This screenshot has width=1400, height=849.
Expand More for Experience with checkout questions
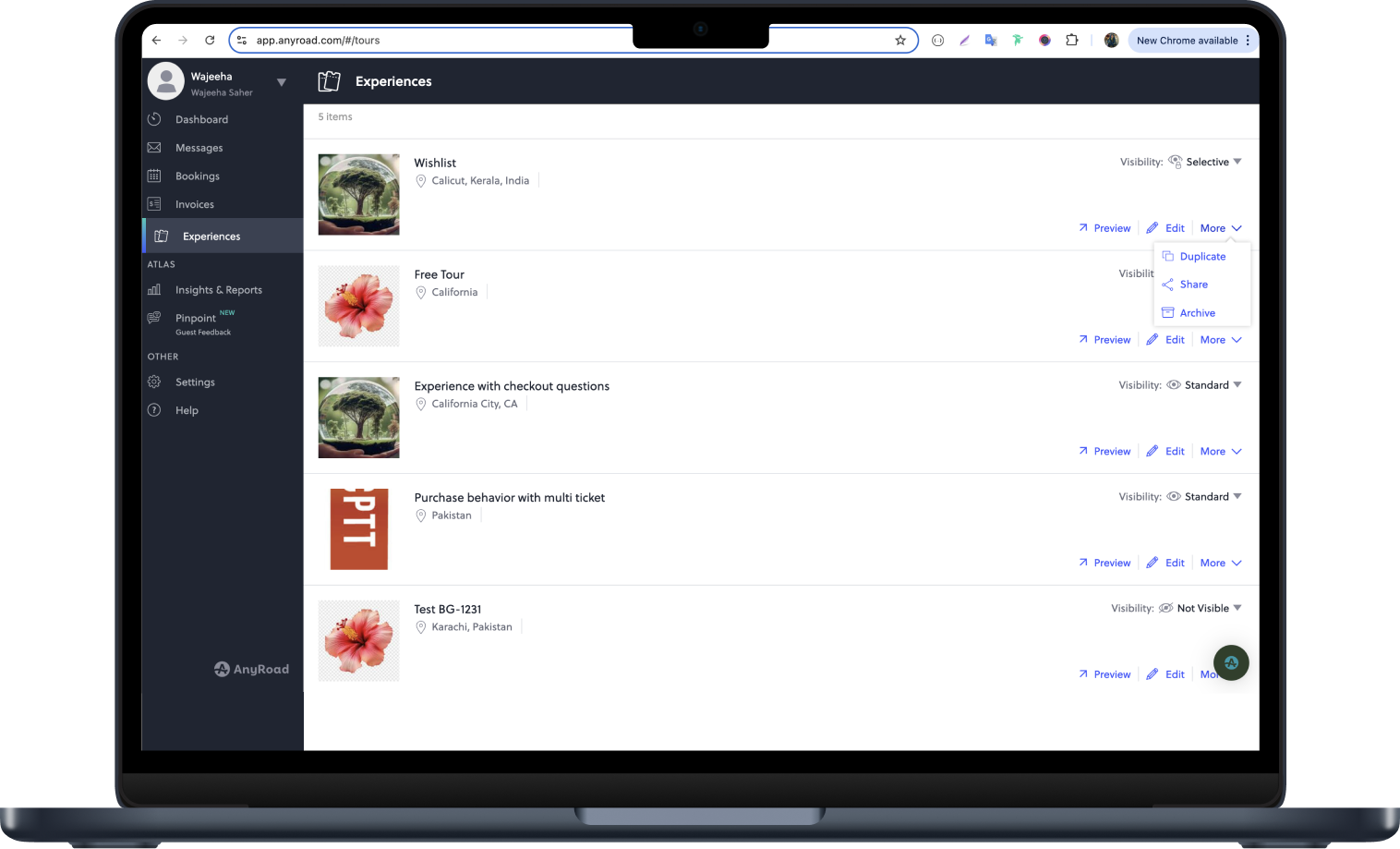(x=1221, y=452)
